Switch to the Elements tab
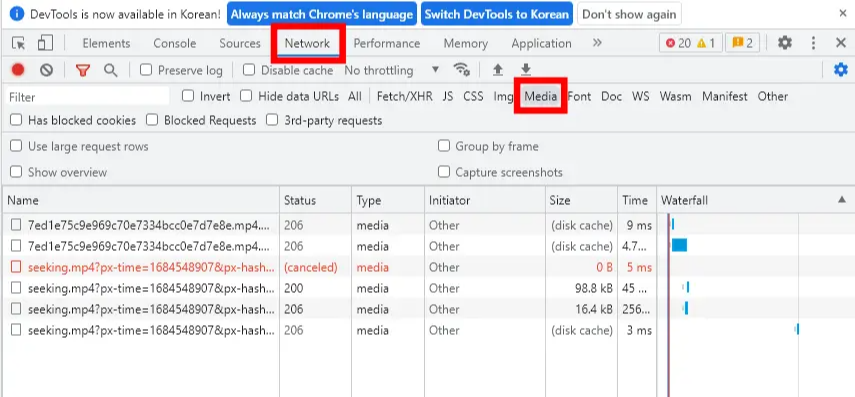Screen dimensions: 855x397 click(x=106, y=44)
